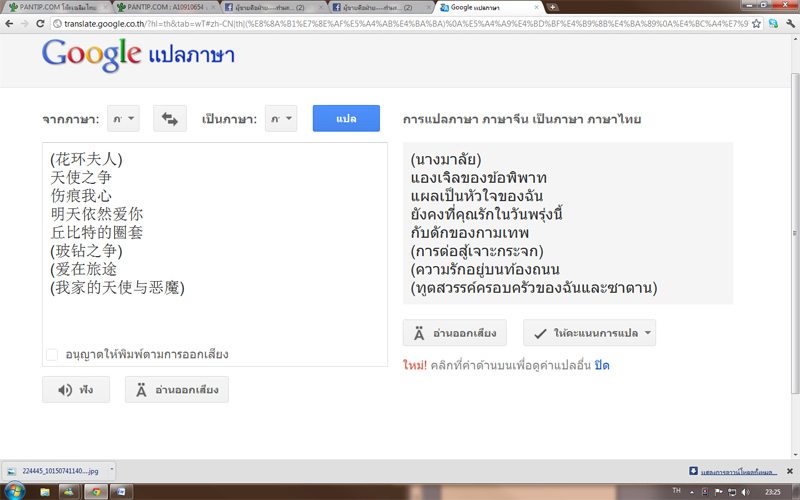The image size is (800, 500).
Task: Close the Google แปลภาษา tab
Action: tap(536, 7)
